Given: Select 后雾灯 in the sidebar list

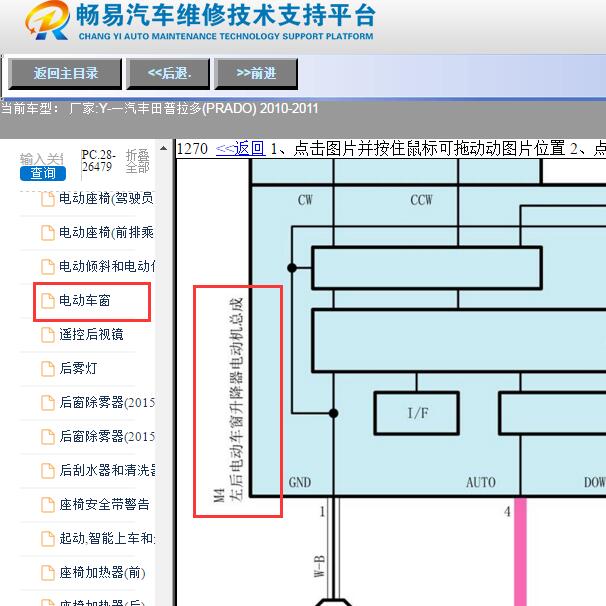Looking at the screenshot, I should (x=78, y=368).
